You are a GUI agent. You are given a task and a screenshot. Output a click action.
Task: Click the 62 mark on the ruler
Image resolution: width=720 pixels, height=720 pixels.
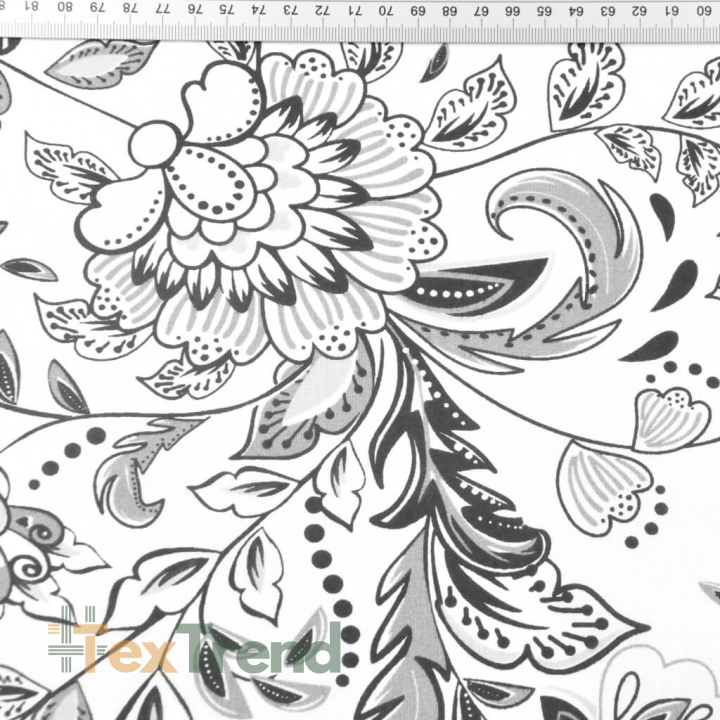point(640,11)
